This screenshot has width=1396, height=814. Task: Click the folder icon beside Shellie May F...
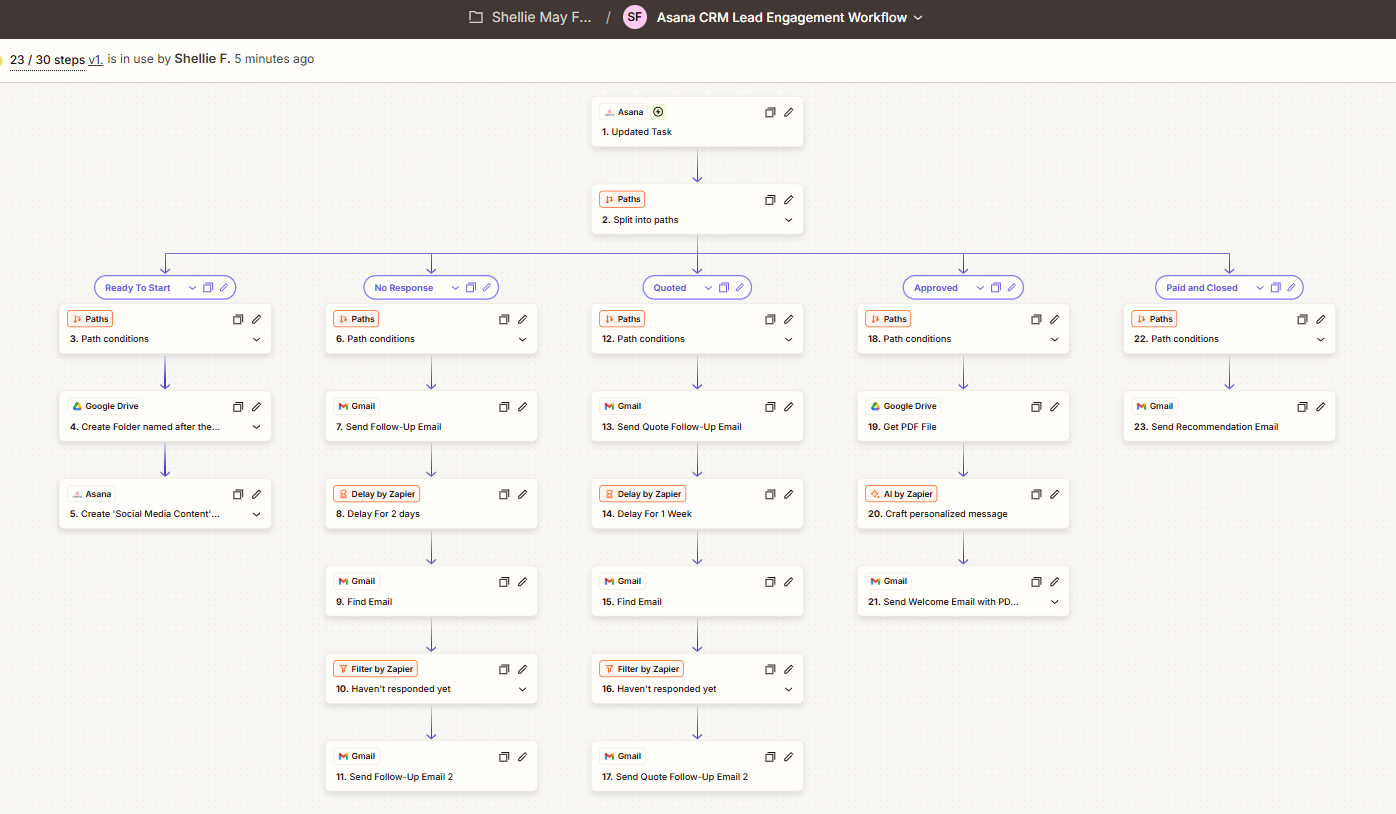(x=476, y=17)
